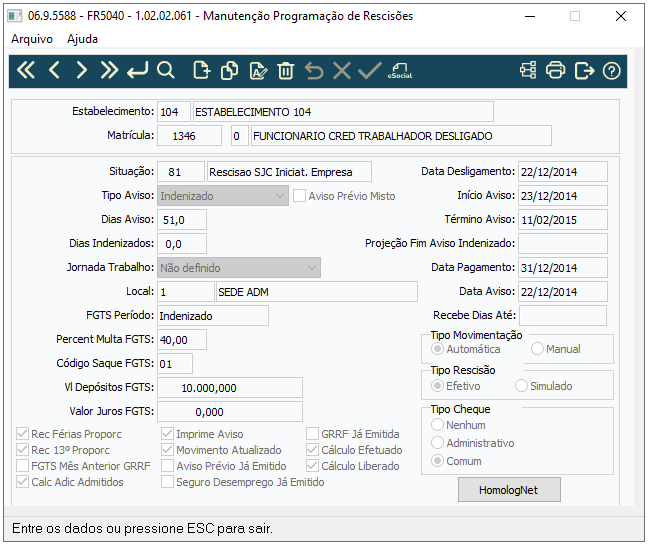This screenshot has height=544, width=649.
Task: Click the Situação code field
Action: 180,172
